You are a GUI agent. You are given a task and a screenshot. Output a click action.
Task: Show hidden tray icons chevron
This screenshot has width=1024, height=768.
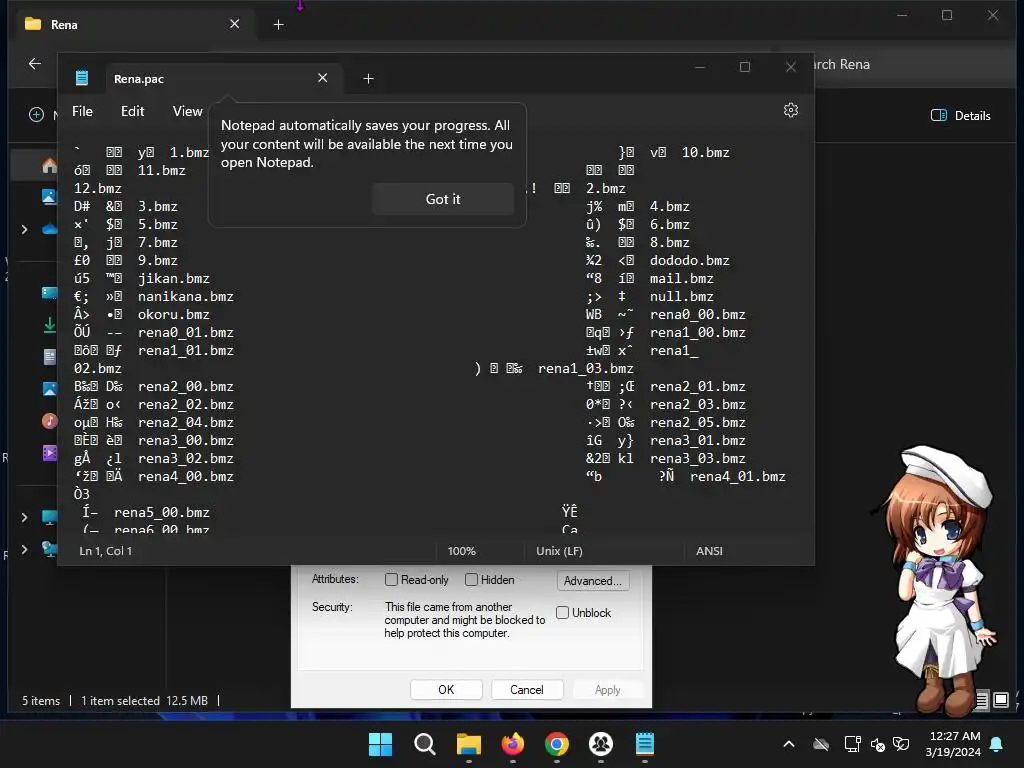click(x=789, y=744)
